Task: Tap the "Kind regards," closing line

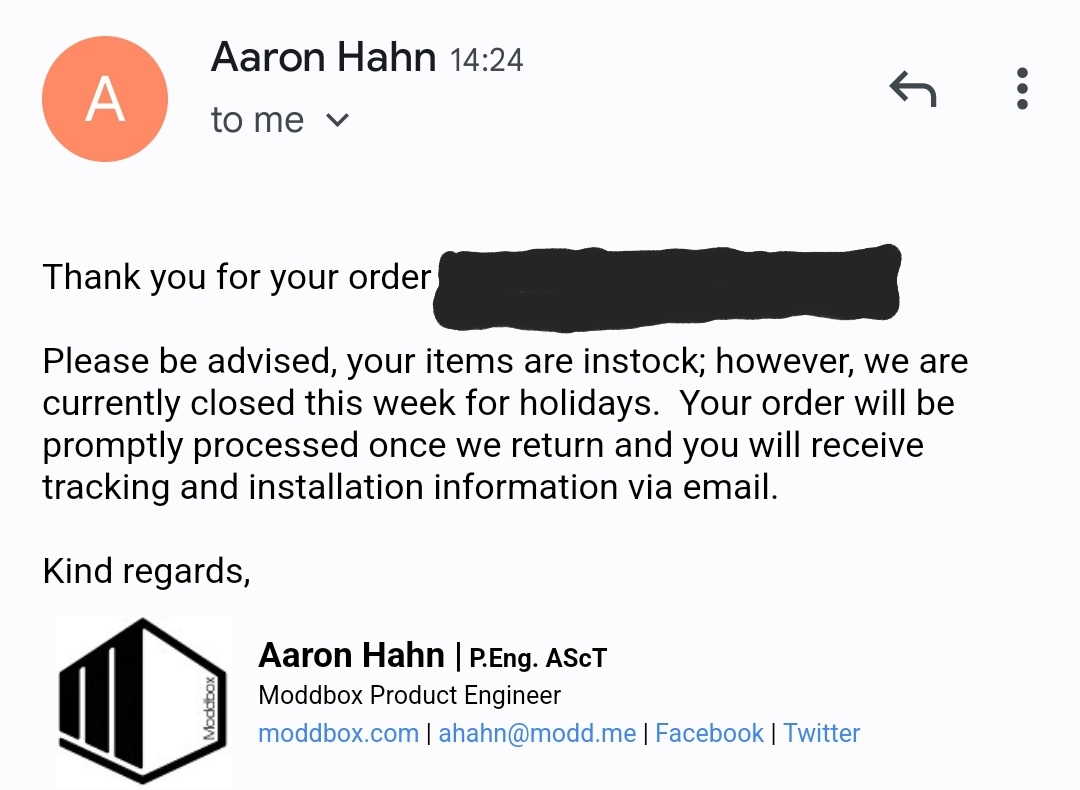Action: coord(146,571)
